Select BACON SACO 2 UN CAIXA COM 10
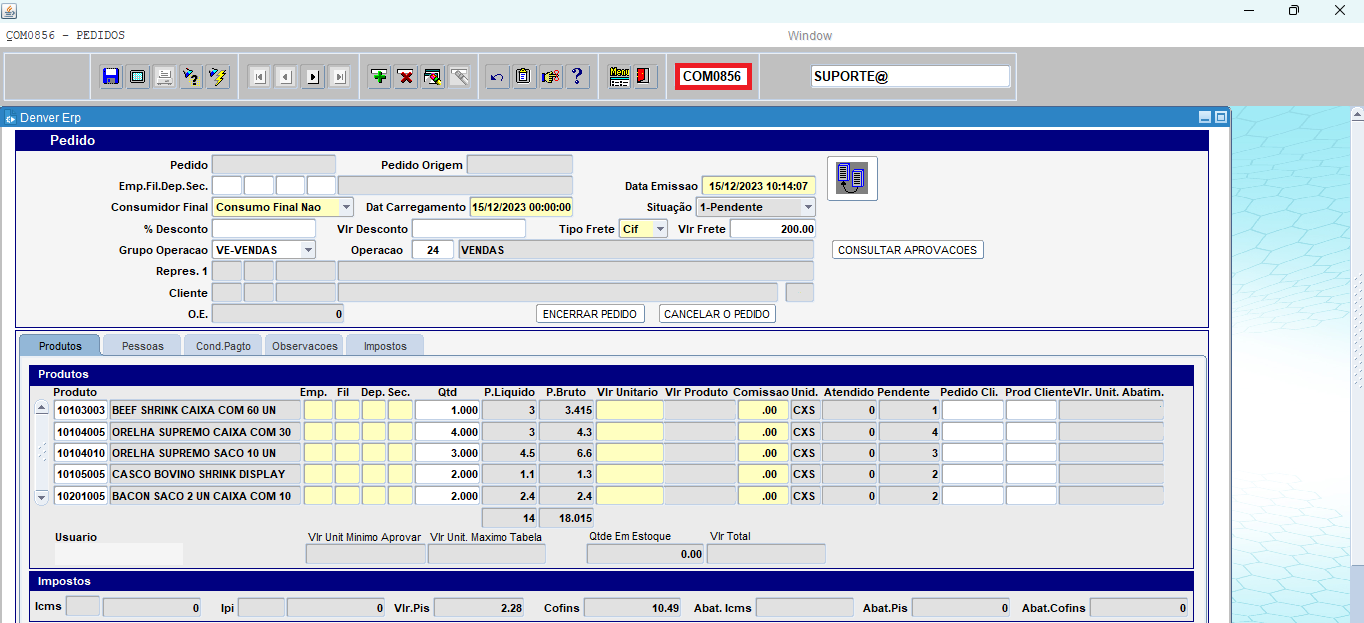This screenshot has height=623, width=1364. (205, 496)
